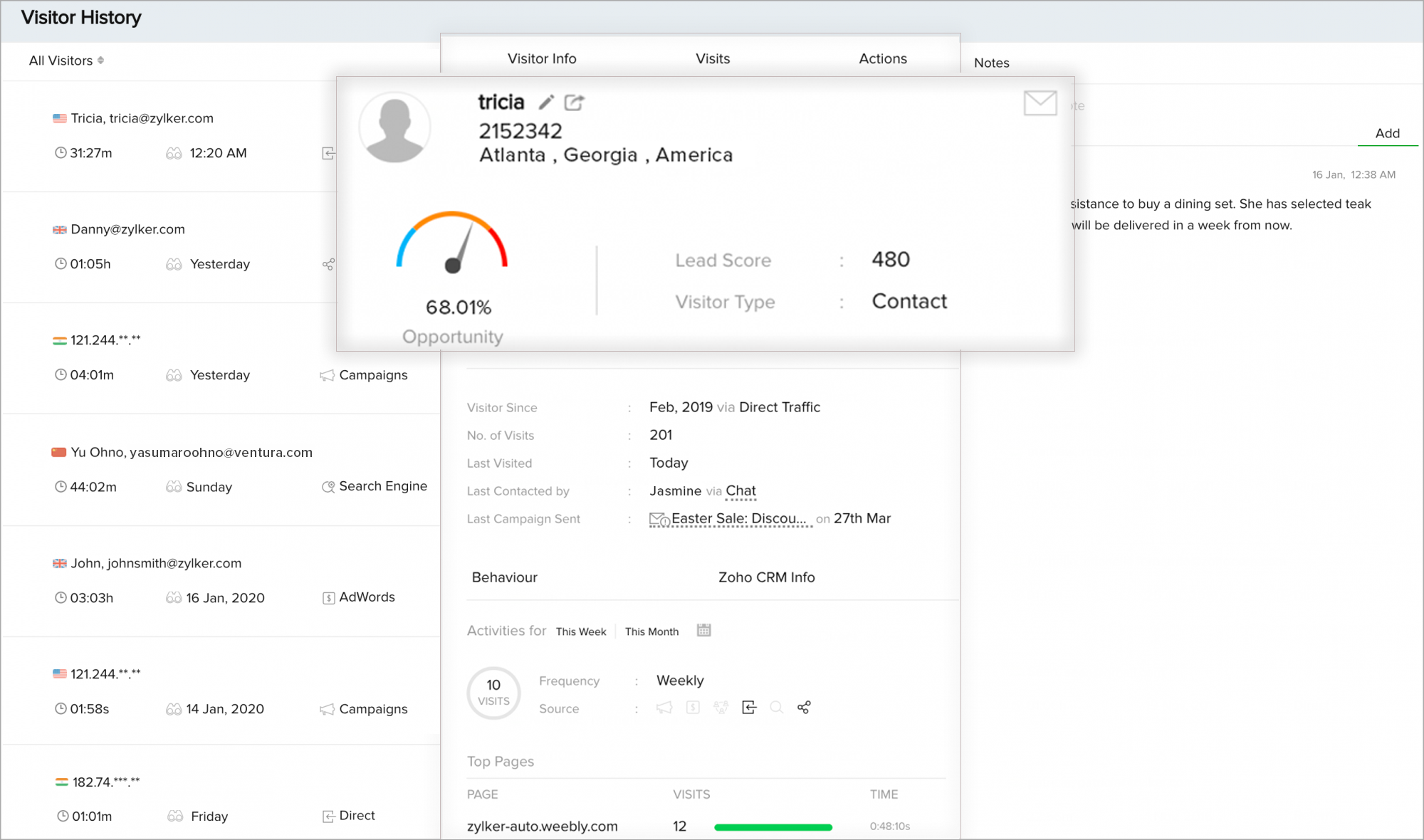Viewport: 1424px width, 840px height.
Task: Open the Actions tab
Action: tap(882, 58)
